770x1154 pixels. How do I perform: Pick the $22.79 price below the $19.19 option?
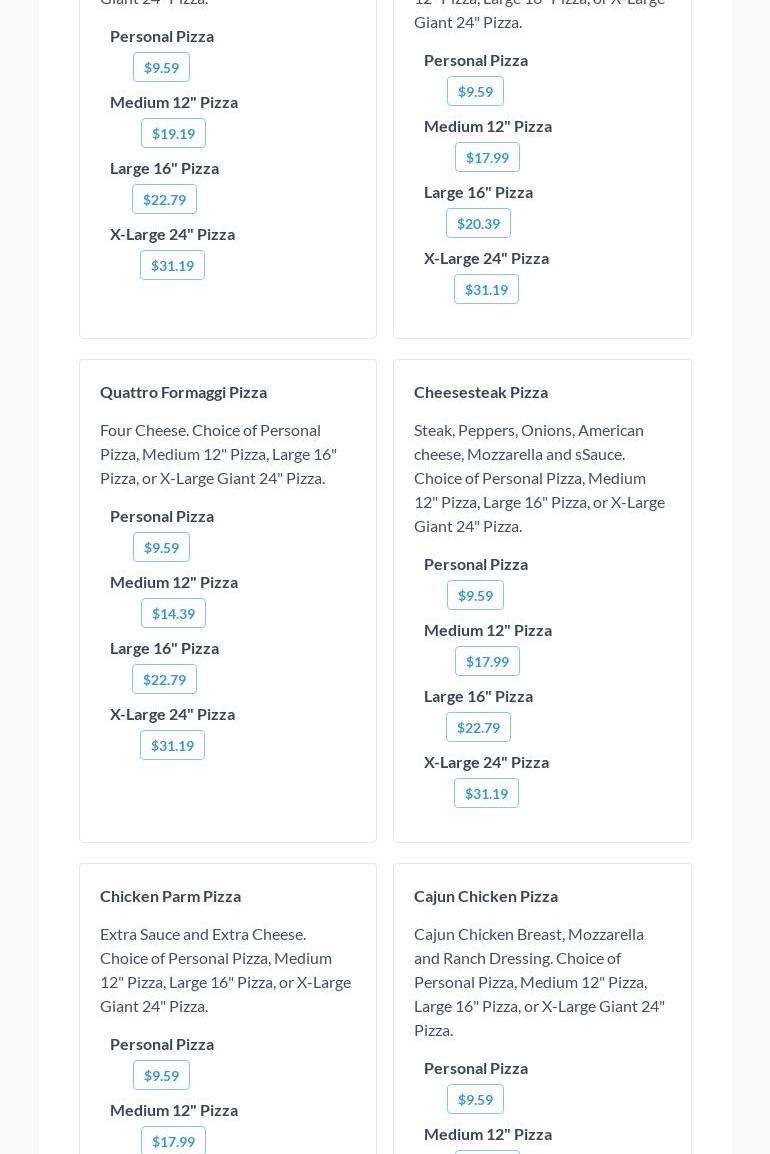164,199
